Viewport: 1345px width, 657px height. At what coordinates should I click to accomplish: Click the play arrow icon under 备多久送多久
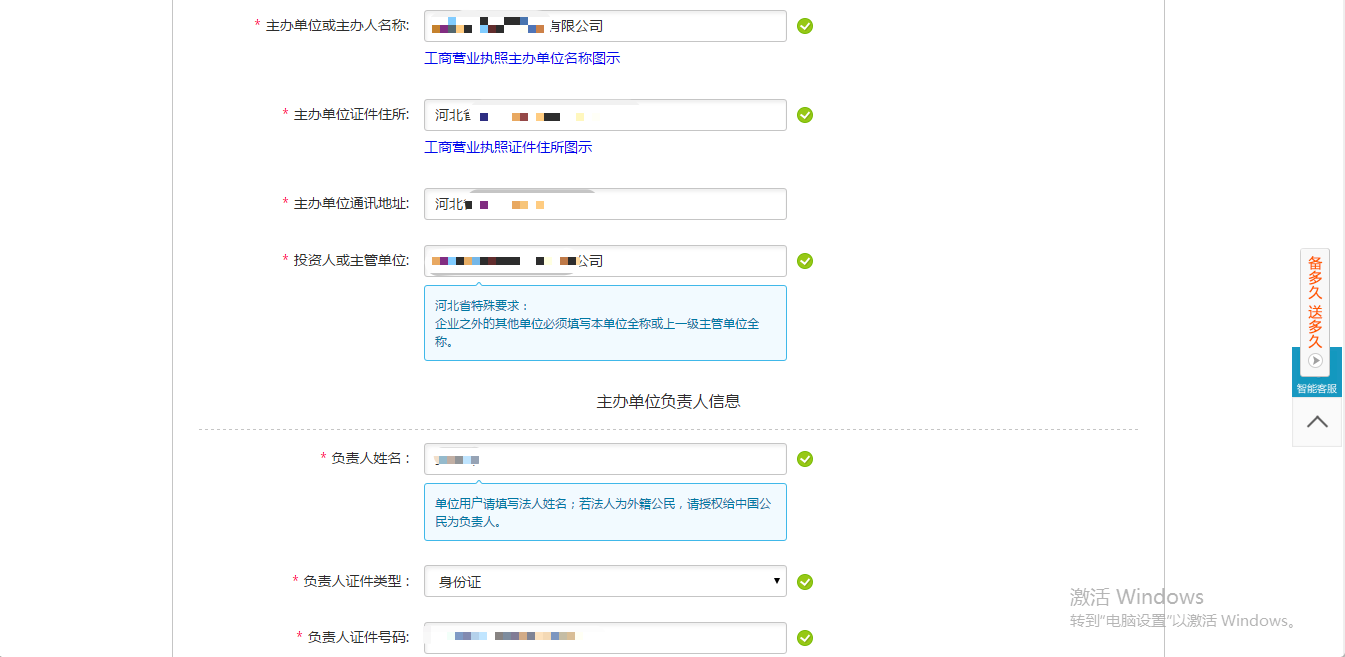1316,361
